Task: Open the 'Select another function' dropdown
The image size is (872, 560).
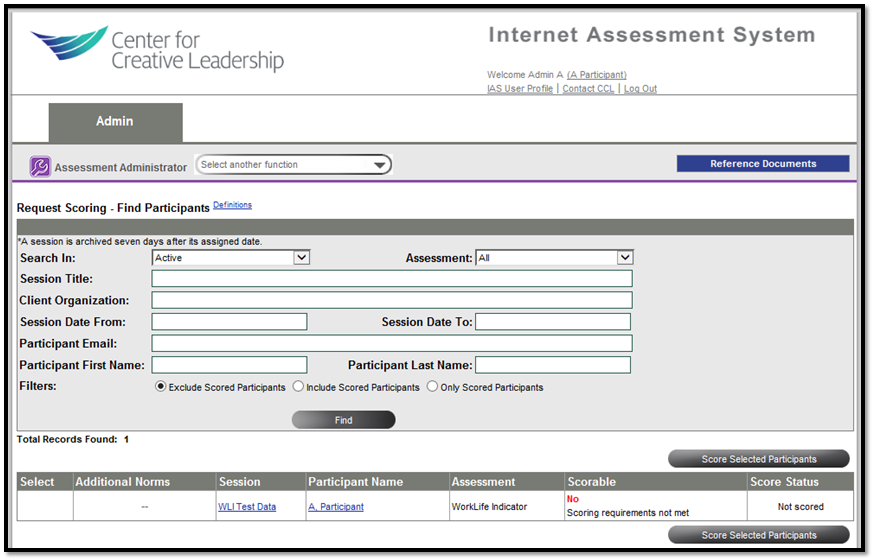Action: [293, 165]
